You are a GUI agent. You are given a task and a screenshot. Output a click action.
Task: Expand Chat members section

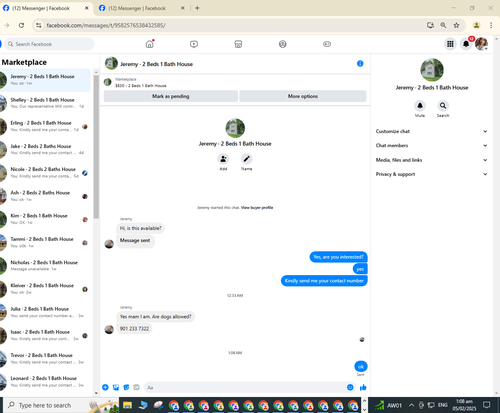(x=431, y=146)
